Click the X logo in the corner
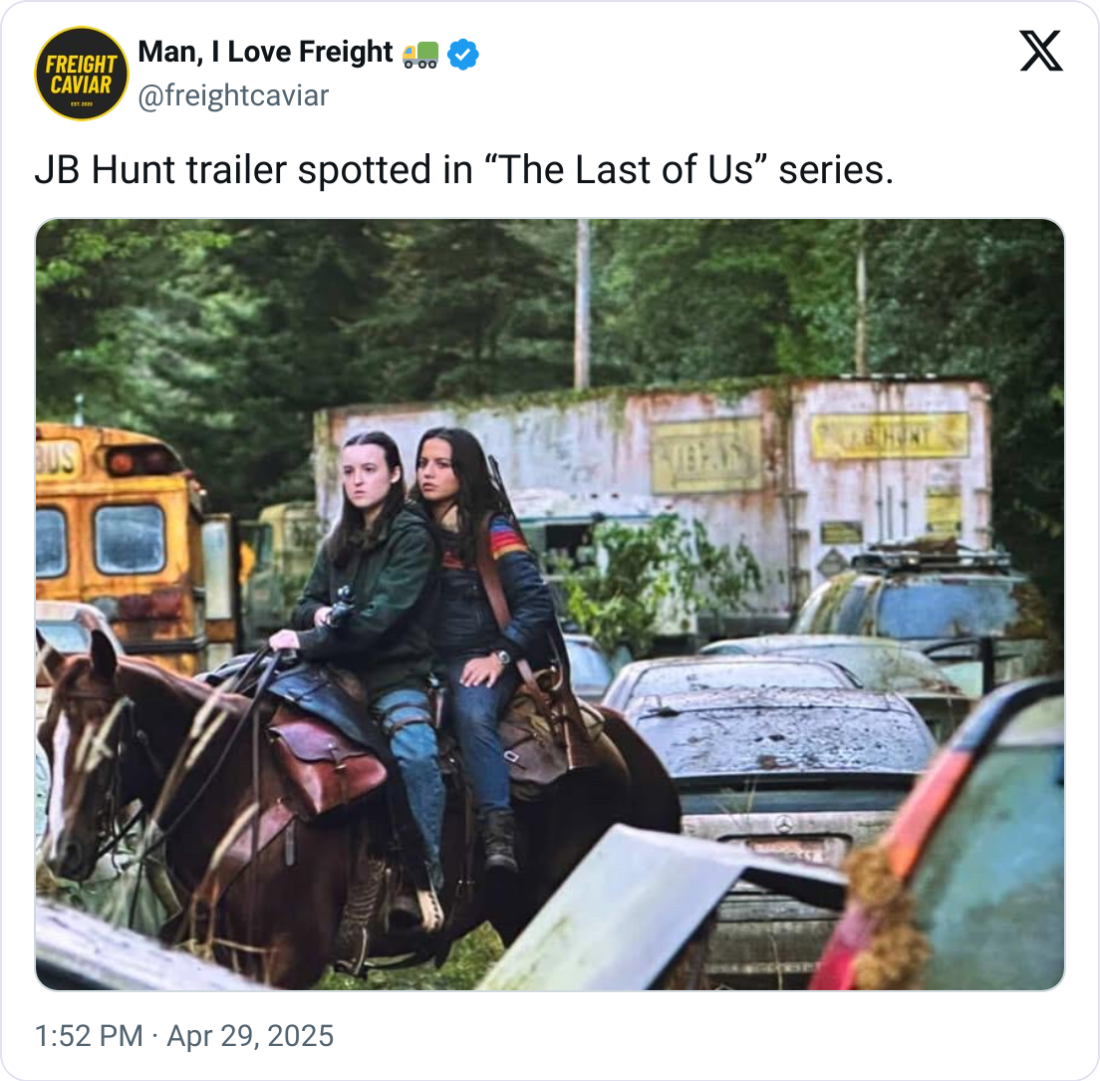The height and width of the screenshot is (1081, 1100). 1040,51
